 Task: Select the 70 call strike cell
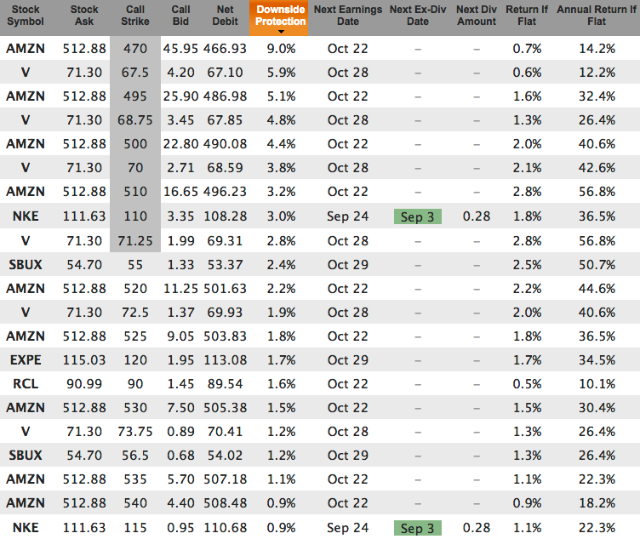135,168
